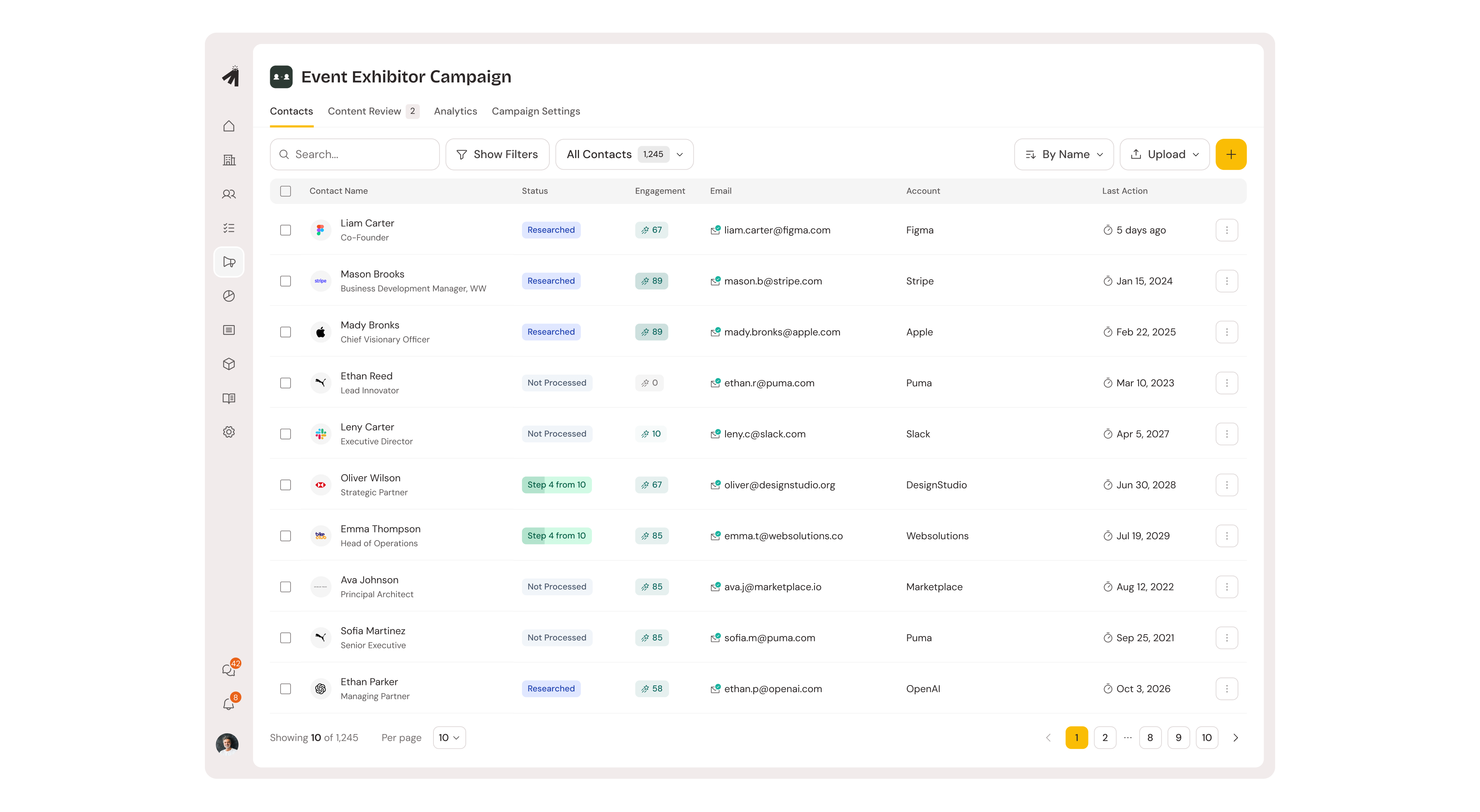Open the sort options via By Name
This screenshot has width=1480, height=812.
pos(1064,154)
